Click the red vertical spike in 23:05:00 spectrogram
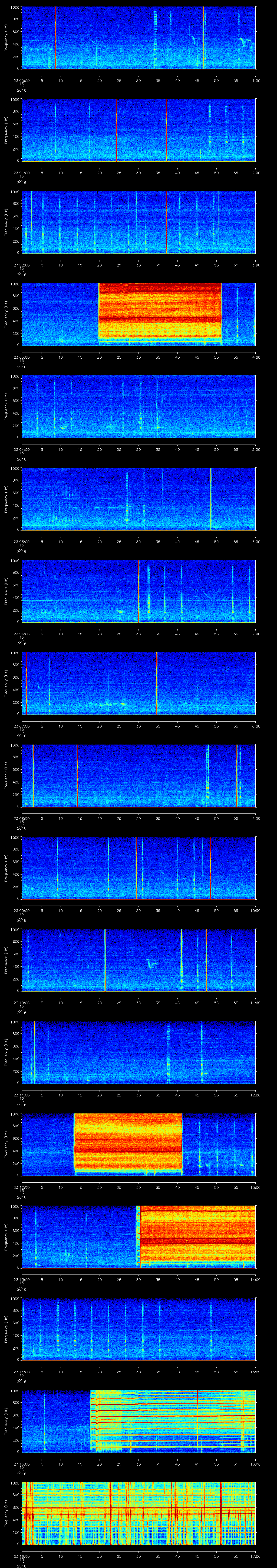 [211, 499]
